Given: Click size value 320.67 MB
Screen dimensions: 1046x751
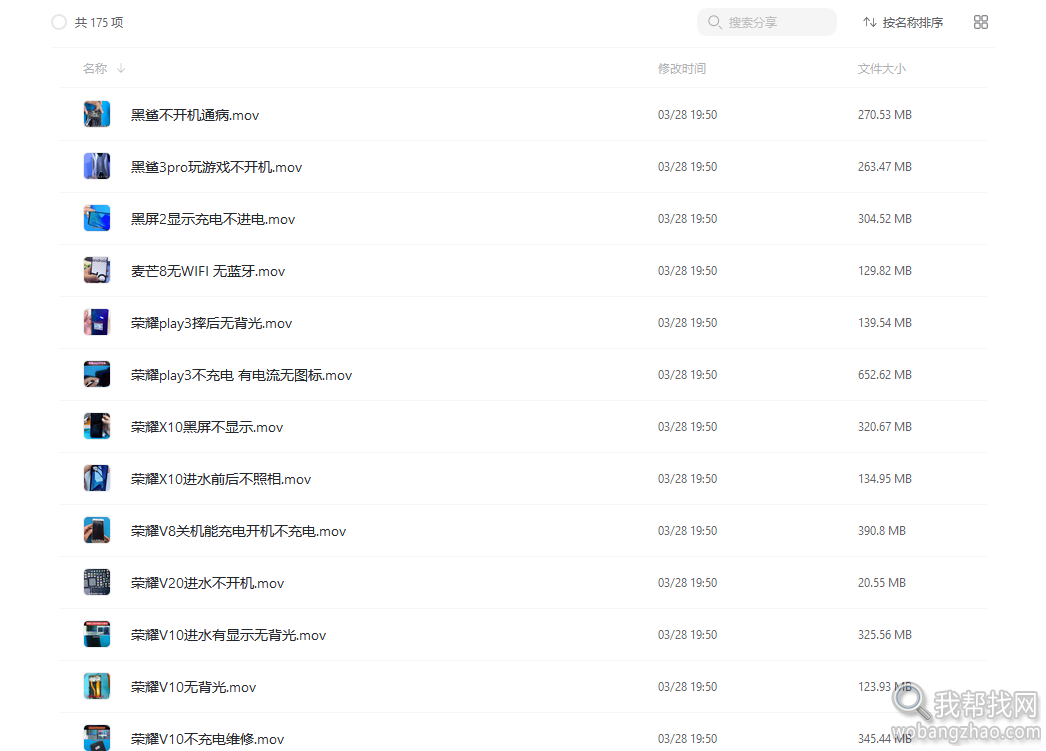Looking at the screenshot, I should pos(885,427).
